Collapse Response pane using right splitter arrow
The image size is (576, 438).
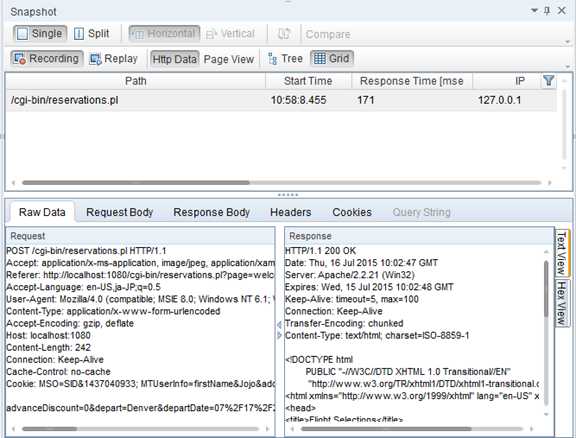coord(279,335)
